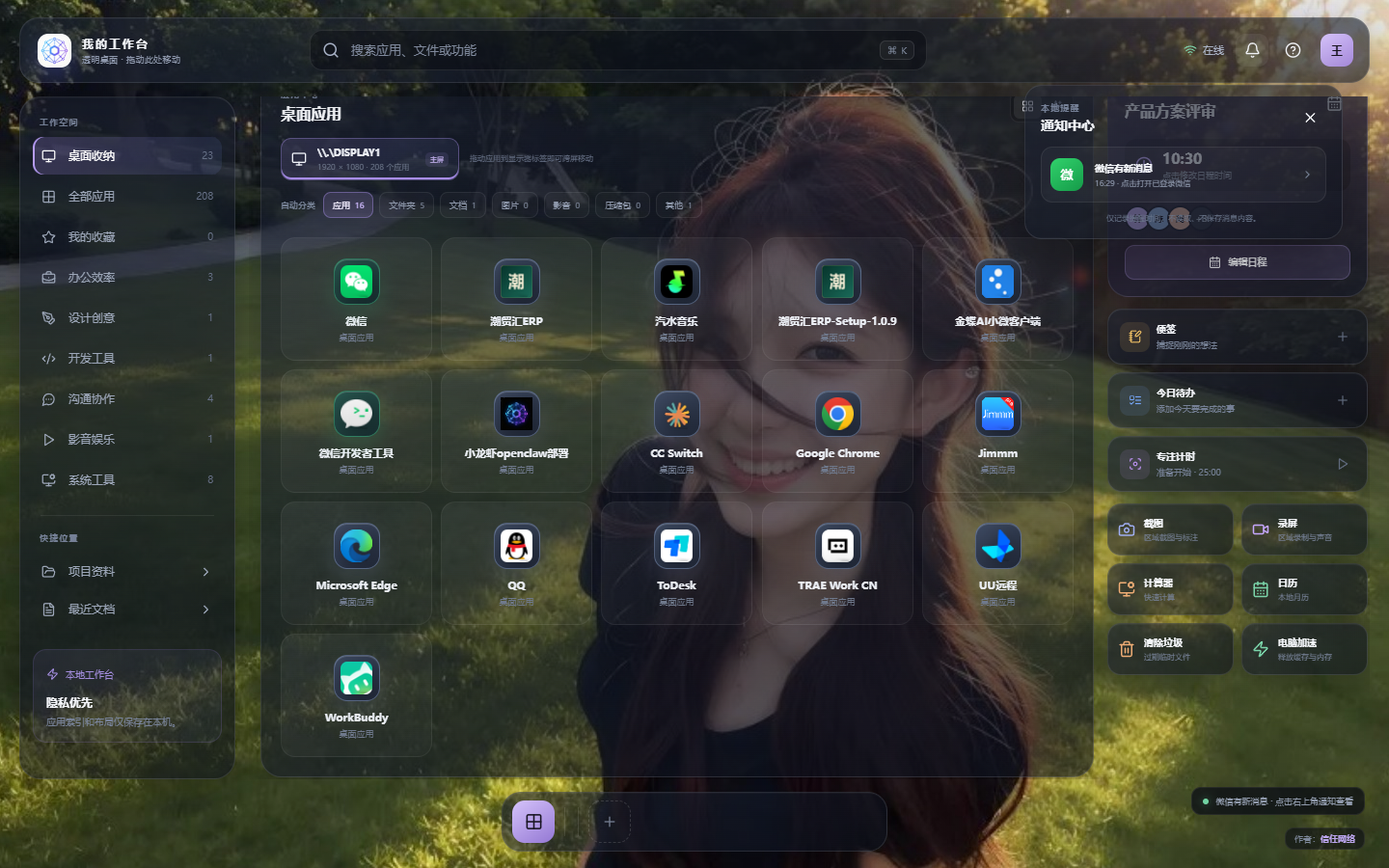Go to 设计创意 category

(x=127, y=317)
